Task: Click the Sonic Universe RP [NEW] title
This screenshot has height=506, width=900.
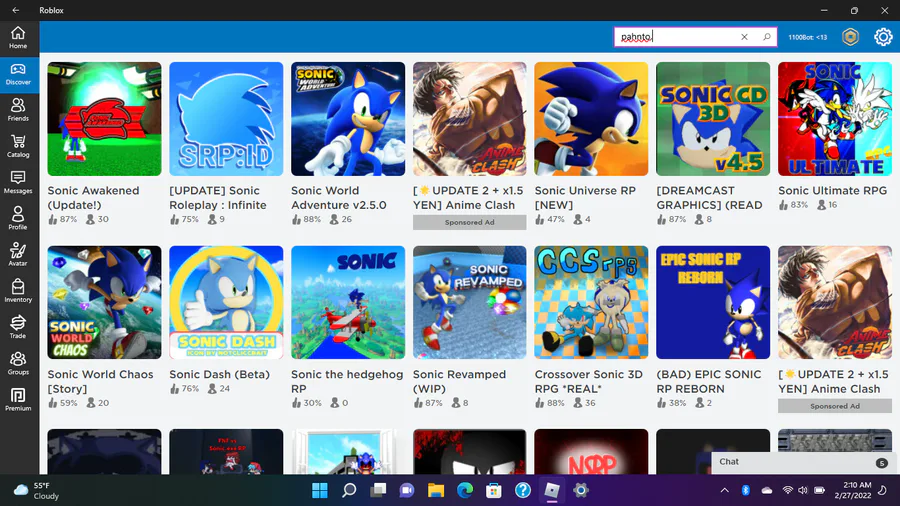Action: click(585, 197)
